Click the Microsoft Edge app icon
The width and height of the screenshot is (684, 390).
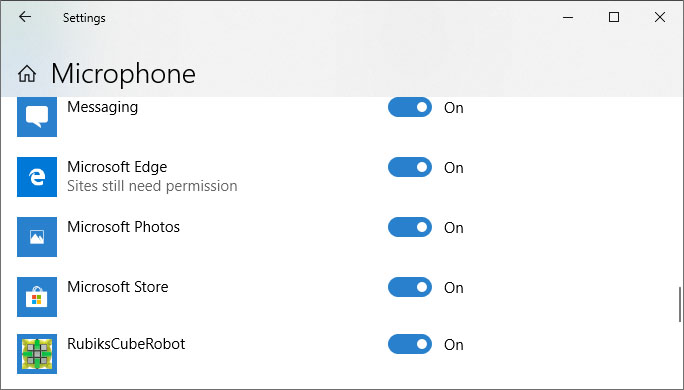37,177
